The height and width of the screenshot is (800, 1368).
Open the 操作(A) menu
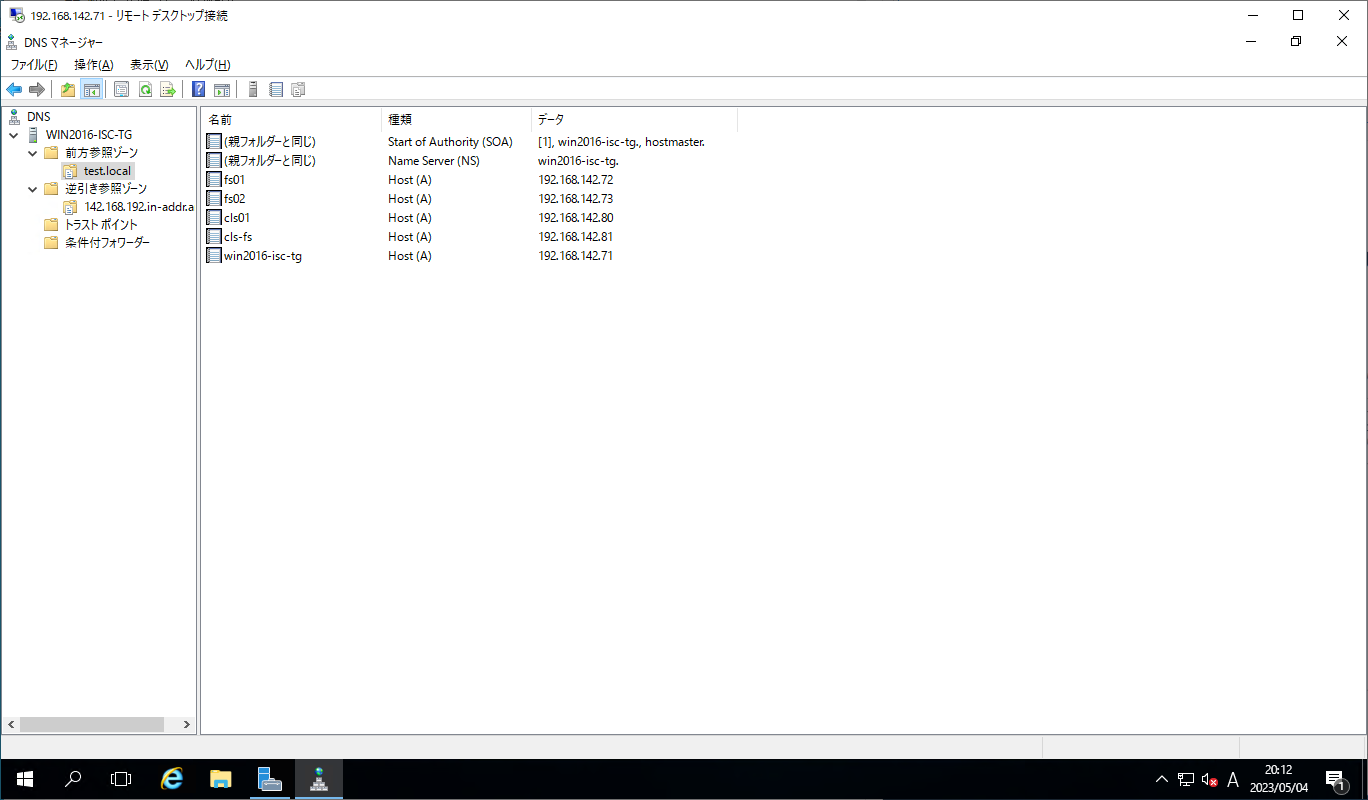click(94, 65)
